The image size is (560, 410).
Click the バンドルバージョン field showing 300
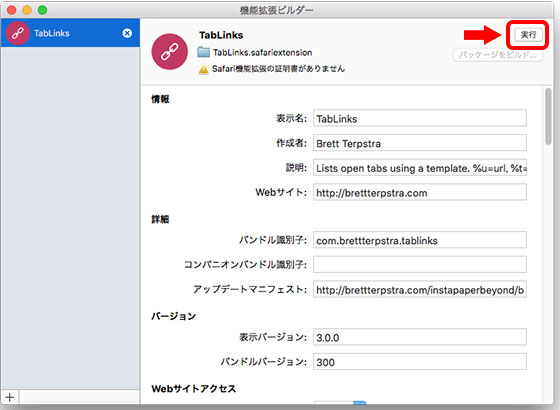(420, 362)
